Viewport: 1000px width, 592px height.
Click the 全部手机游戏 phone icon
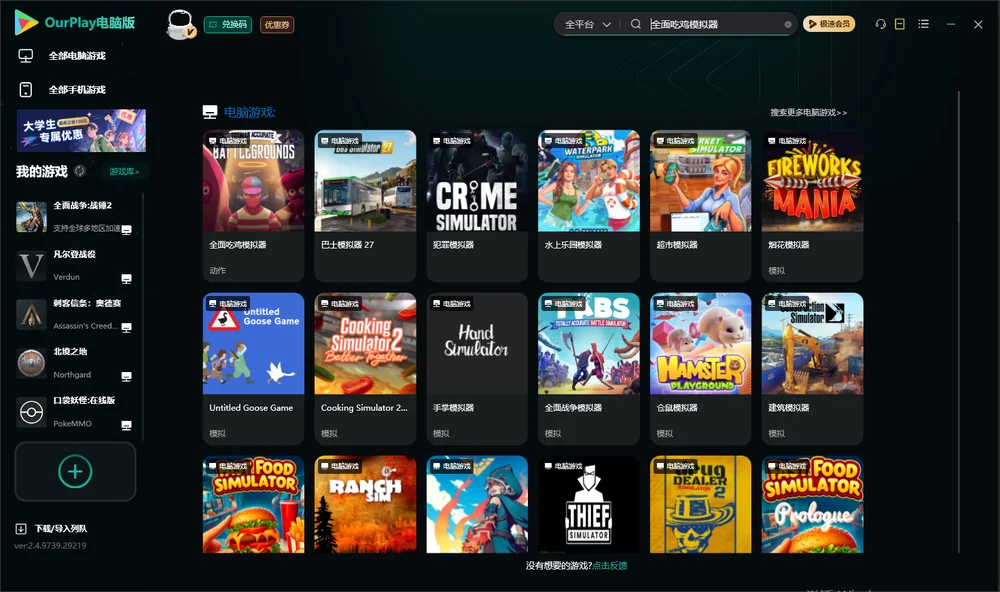pyautogui.click(x=26, y=90)
